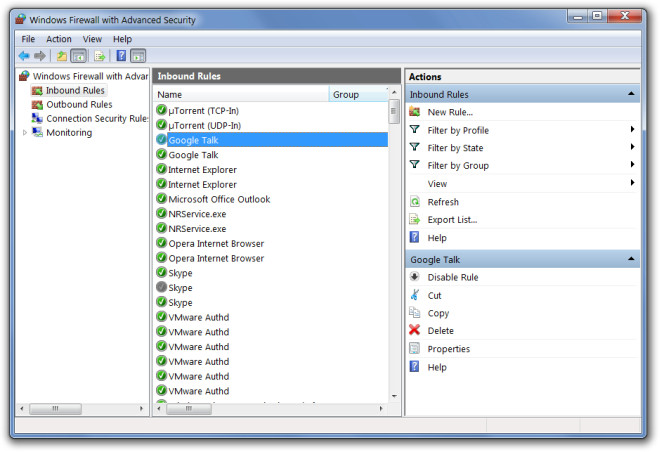Click the rules list horizontal scrollbar thumb
The width and height of the screenshot is (660, 452).
pyautogui.click(x=189, y=408)
